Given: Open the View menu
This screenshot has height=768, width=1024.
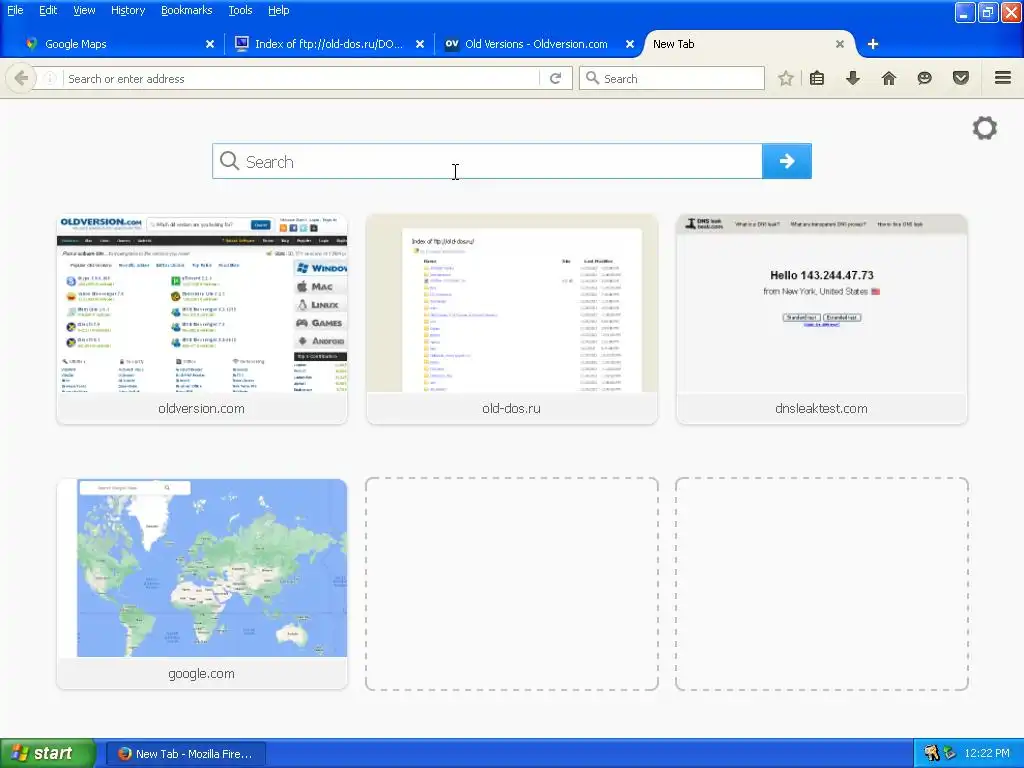Looking at the screenshot, I should [84, 10].
